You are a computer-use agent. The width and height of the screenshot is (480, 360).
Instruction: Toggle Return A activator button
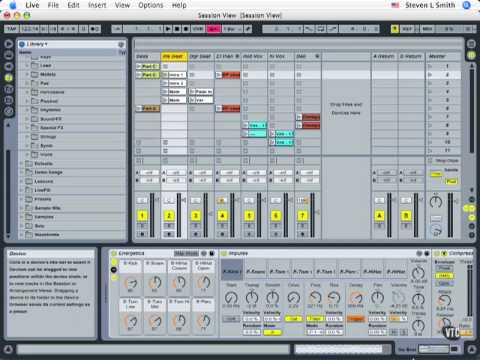pyautogui.click(x=379, y=216)
